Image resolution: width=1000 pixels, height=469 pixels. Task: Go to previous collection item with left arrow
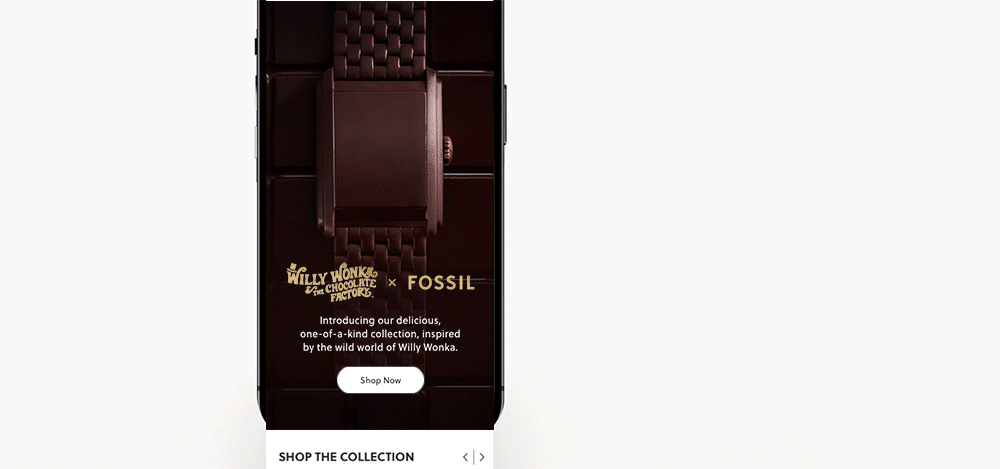[x=466, y=457]
